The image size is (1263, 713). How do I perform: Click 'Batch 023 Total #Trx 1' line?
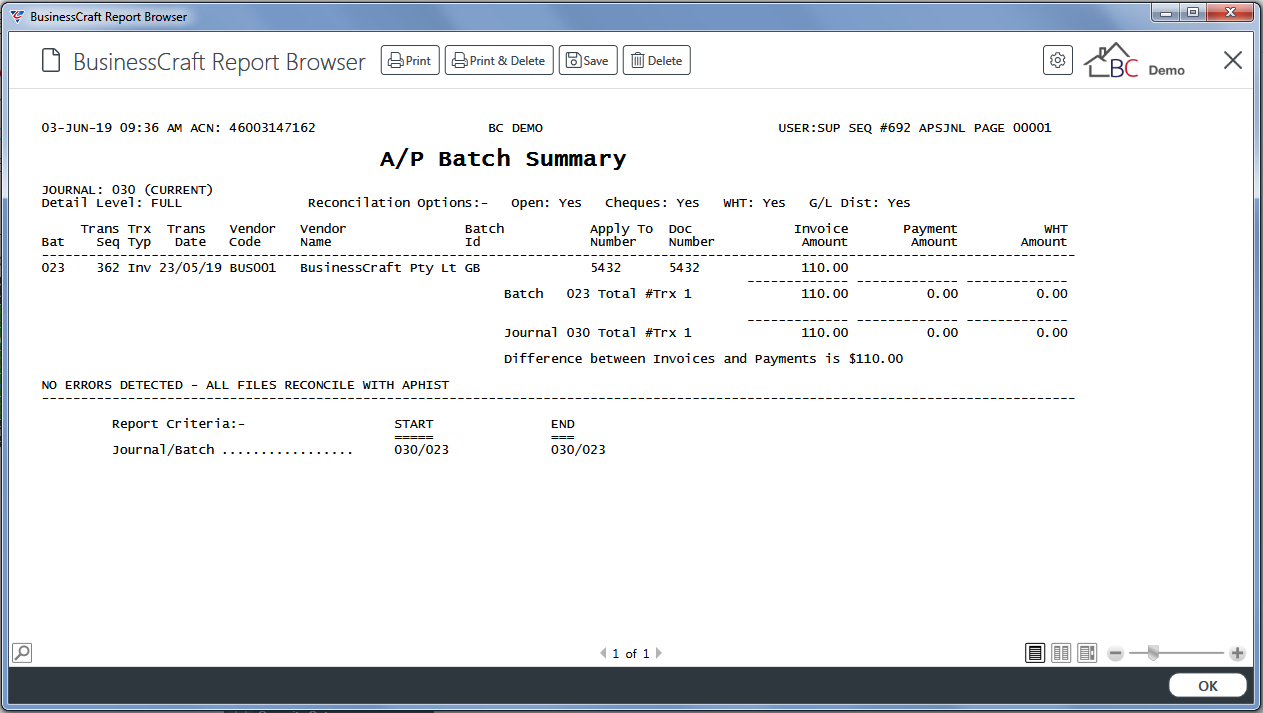point(597,293)
